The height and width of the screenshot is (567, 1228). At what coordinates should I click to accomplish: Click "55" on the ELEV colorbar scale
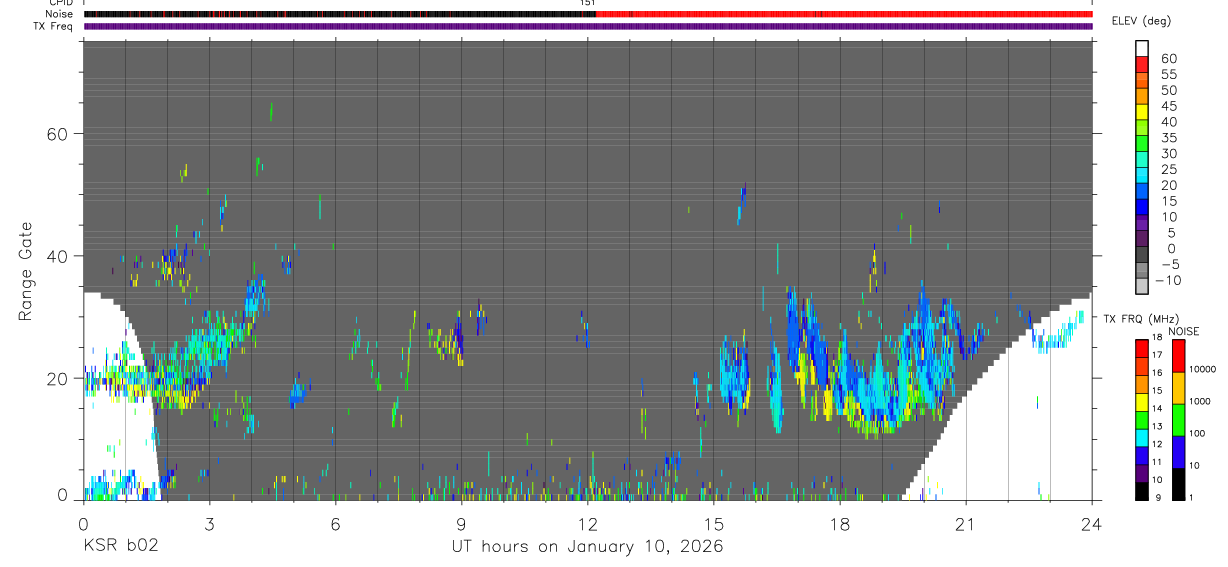tap(1168, 74)
